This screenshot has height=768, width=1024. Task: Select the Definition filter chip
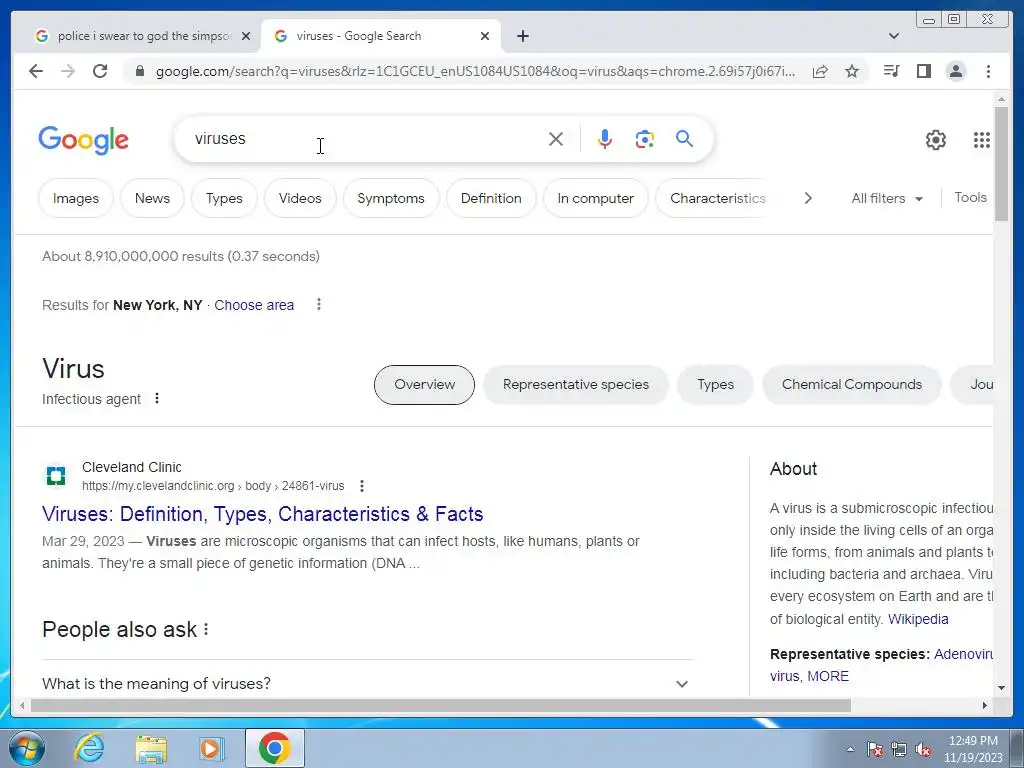[x=491, y=198]
